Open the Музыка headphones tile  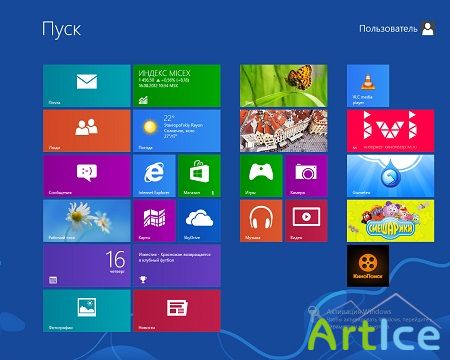click(261, 221)
